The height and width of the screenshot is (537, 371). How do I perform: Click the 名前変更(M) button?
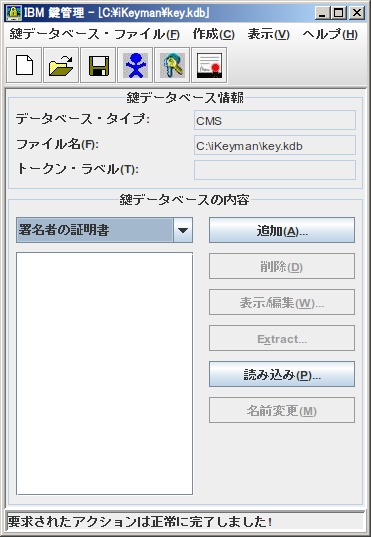tap(282, 410)
